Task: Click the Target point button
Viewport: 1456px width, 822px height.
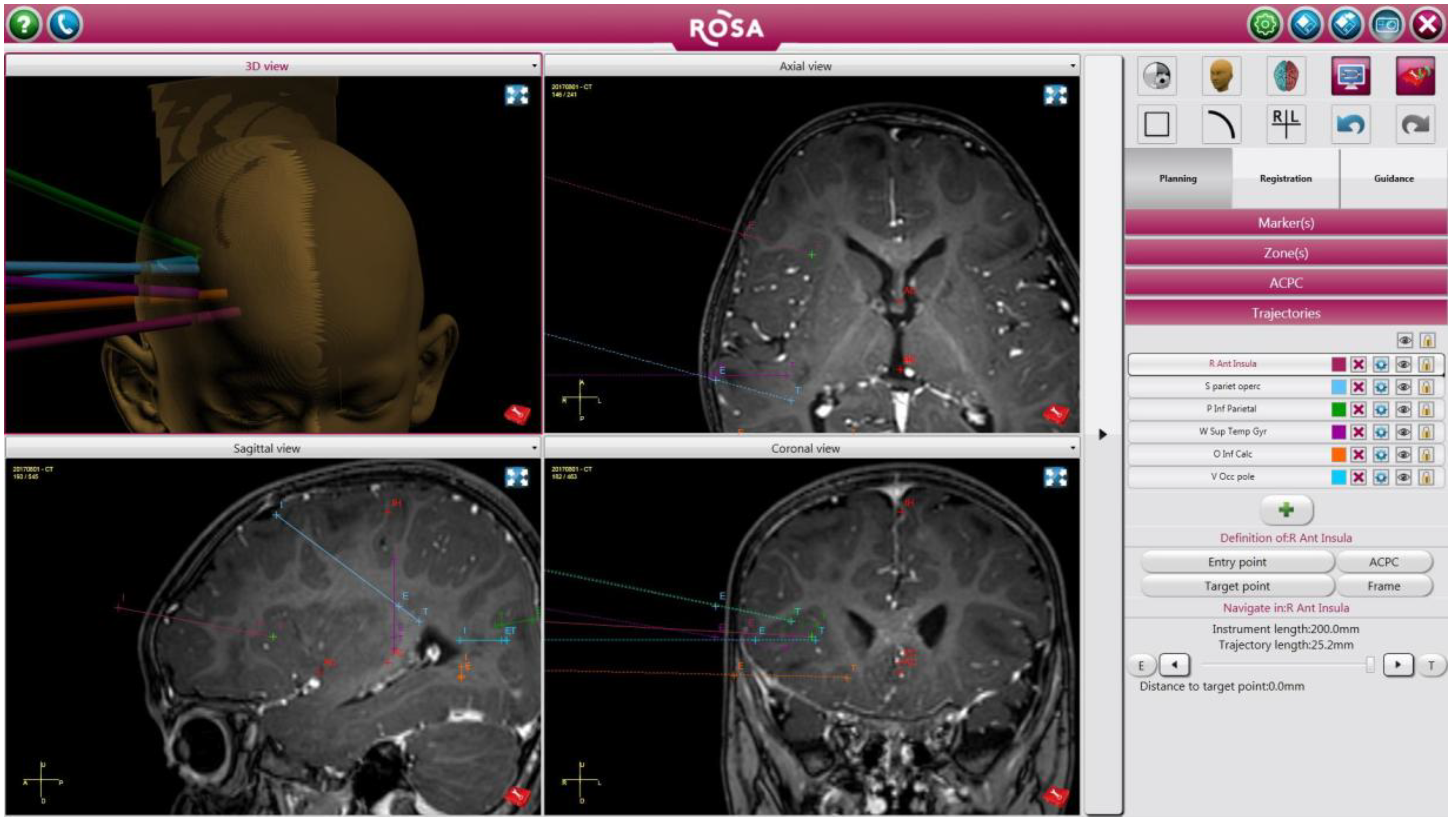Action: [x=1237, y=586]
